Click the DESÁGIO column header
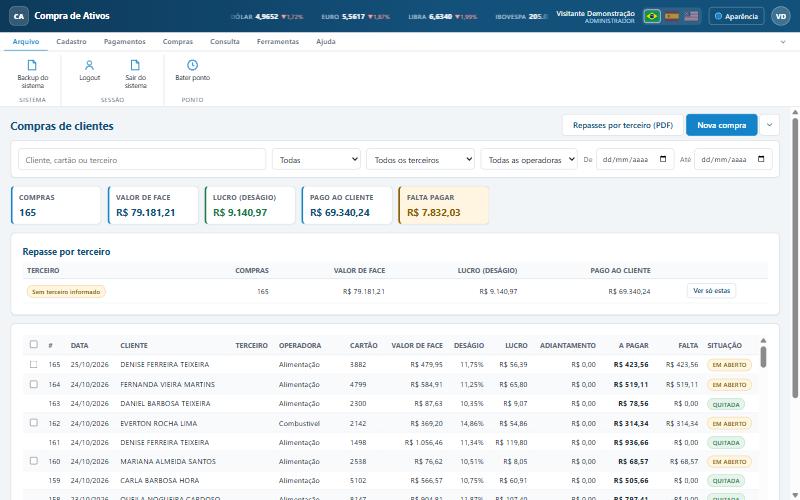Screen dimensions: 800x500 469,345
